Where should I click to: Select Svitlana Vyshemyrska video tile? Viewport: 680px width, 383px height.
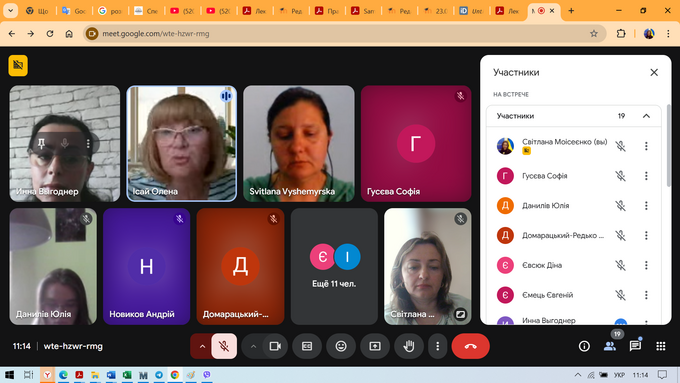(299, 144)
